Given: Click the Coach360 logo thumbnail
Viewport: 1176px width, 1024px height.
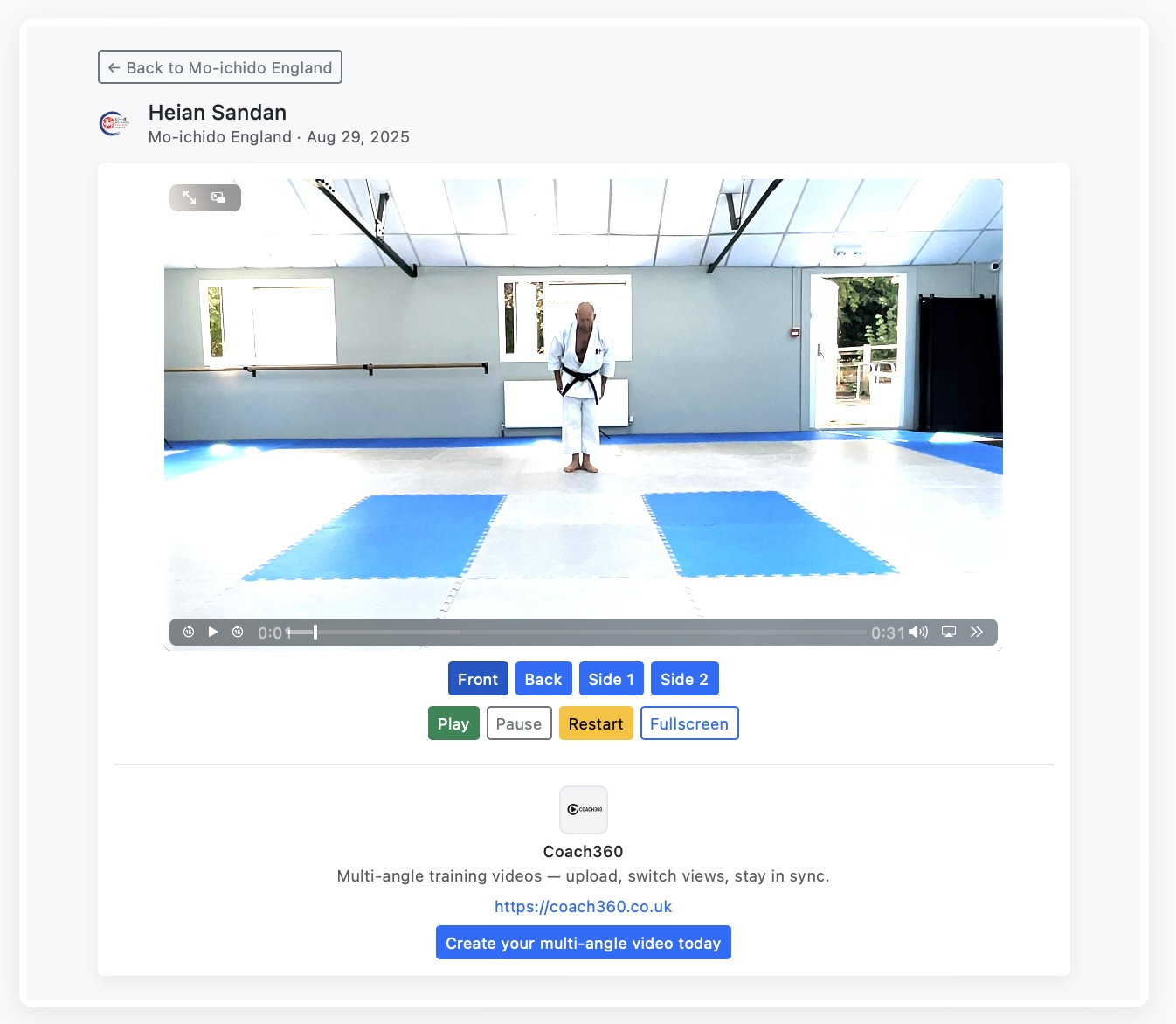Looking at the screenshot, I should point(584,810).
